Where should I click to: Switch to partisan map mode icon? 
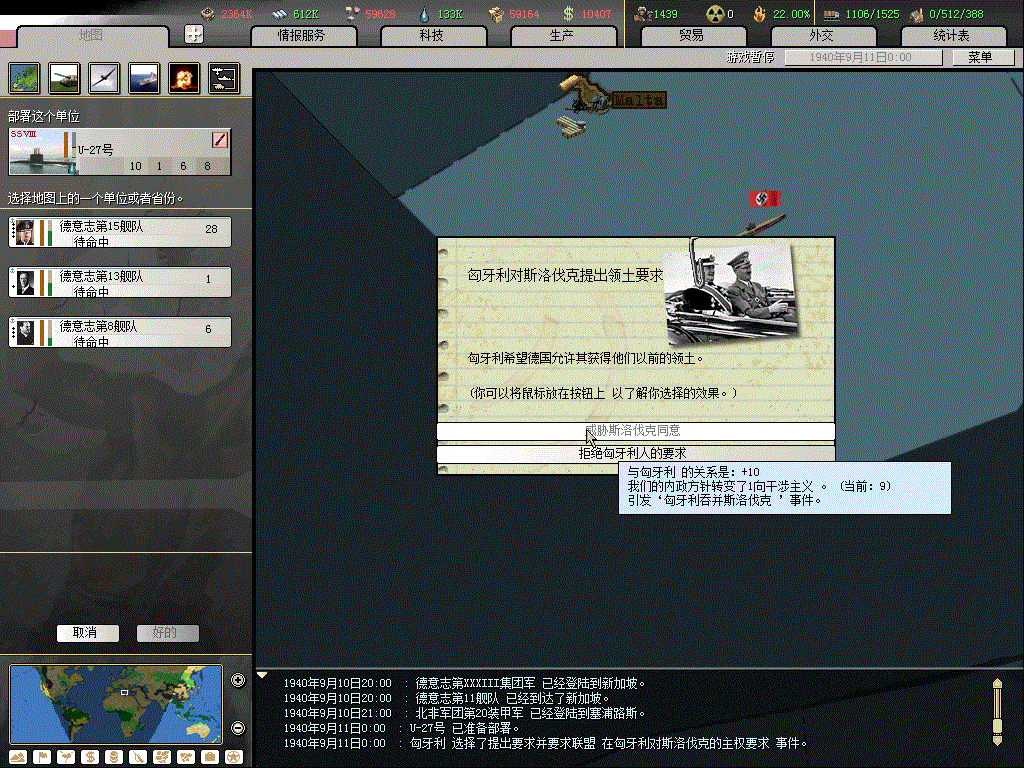coord(138,757)
